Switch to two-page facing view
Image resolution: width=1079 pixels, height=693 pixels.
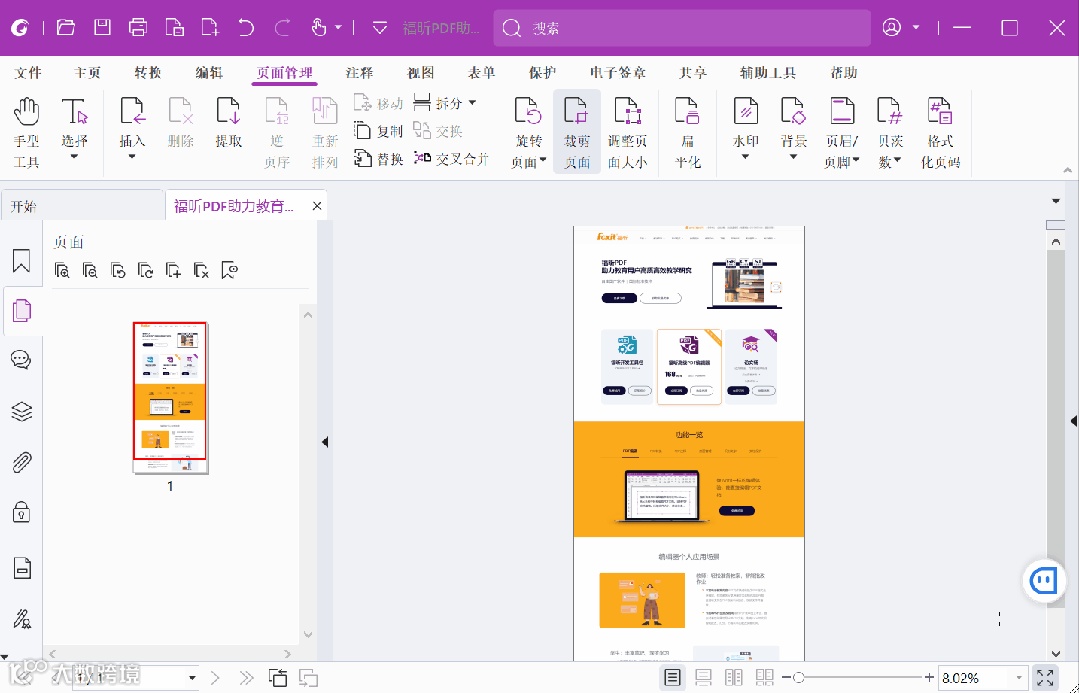click(x=734, y=678)
